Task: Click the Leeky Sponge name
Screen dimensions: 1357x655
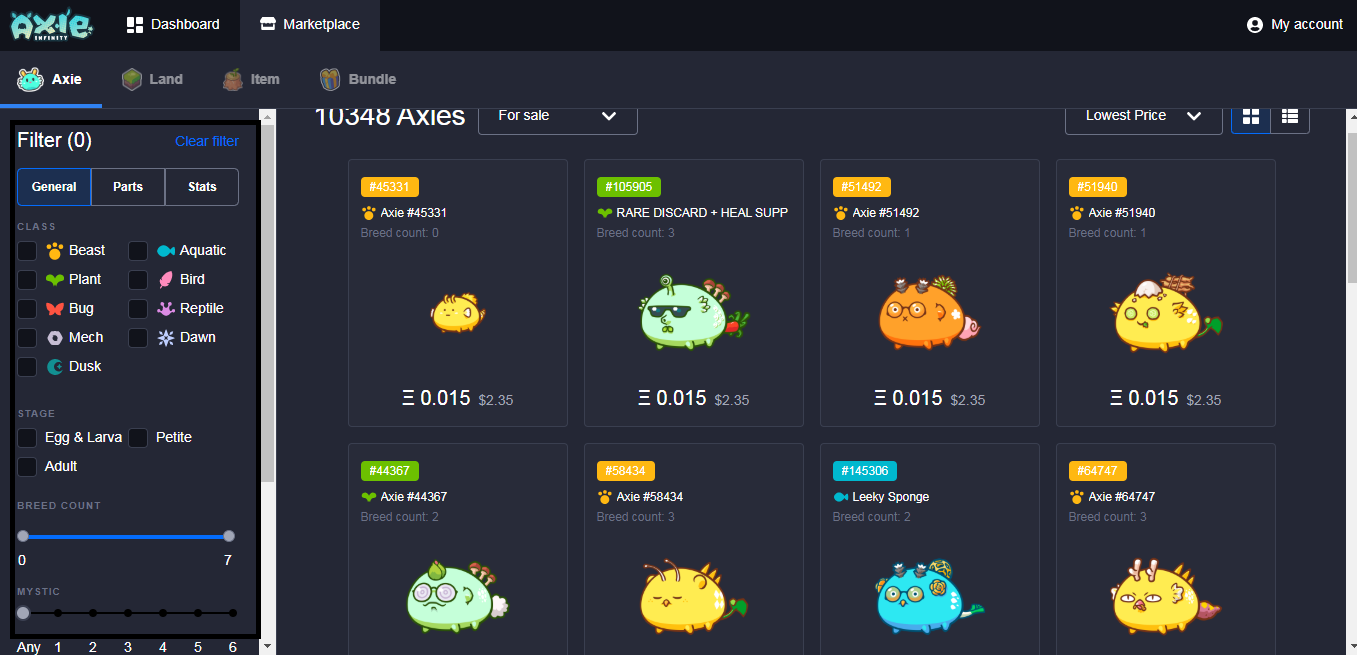Action: pyautogui.click(x=891, y=497)
